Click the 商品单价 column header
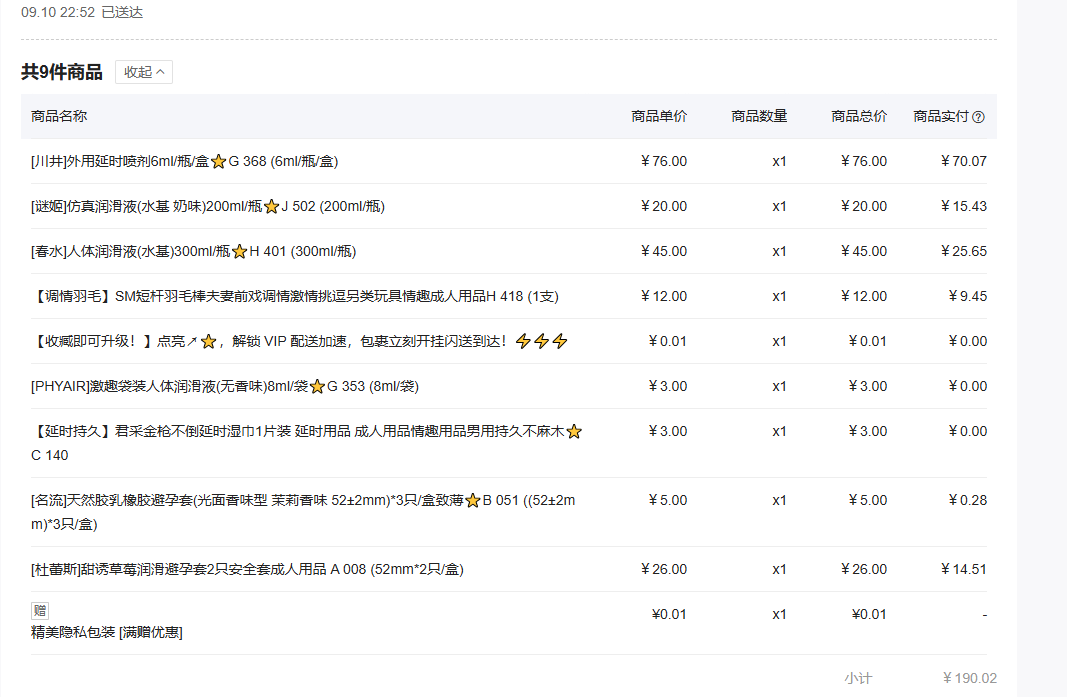Viewport: 1067px width, 697px height. pos(659,116)
